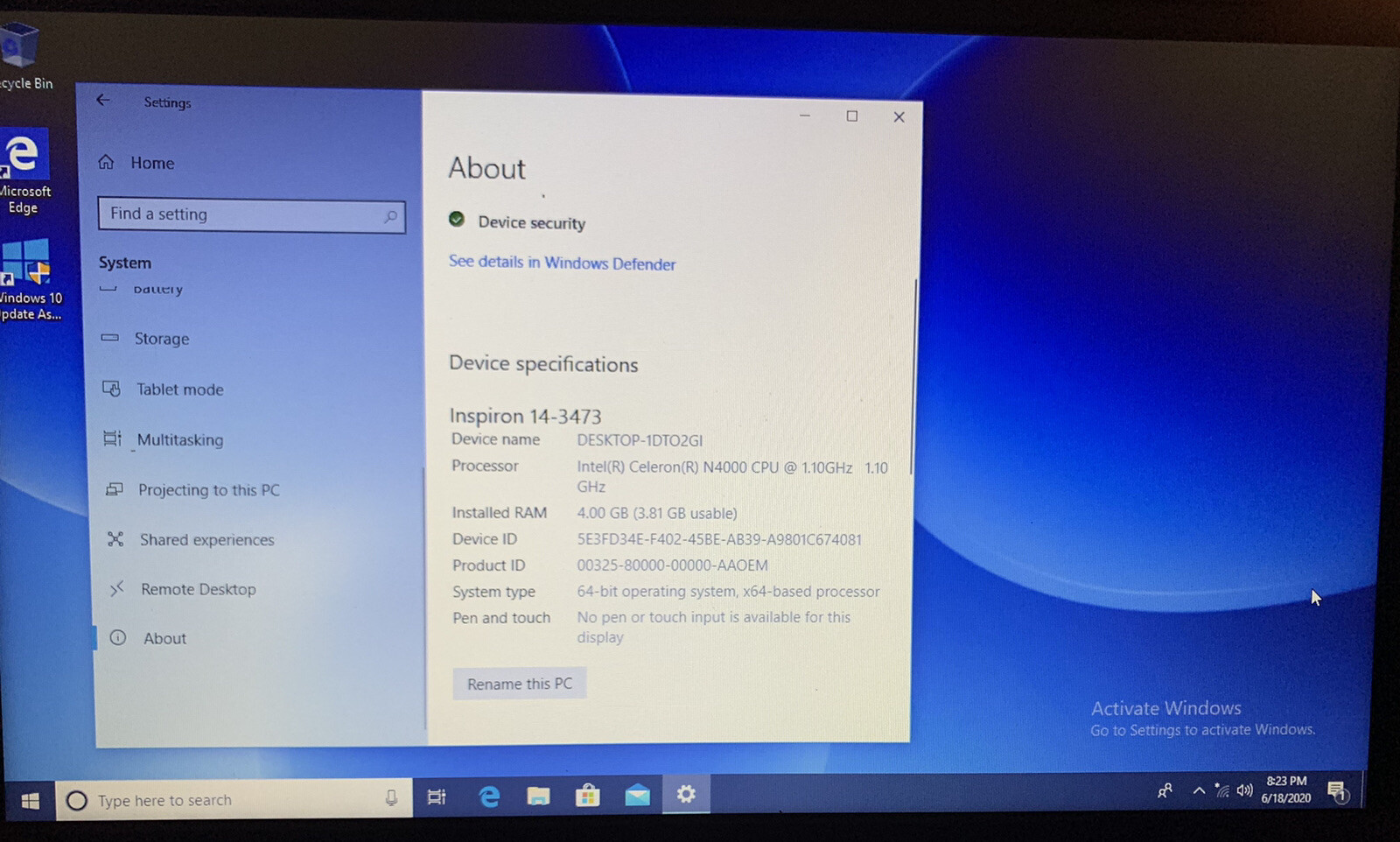Screen dimensions: 1400x842
Task: Select the Inspiron 14-3473 model text
Action: click(x=525, y=416)
